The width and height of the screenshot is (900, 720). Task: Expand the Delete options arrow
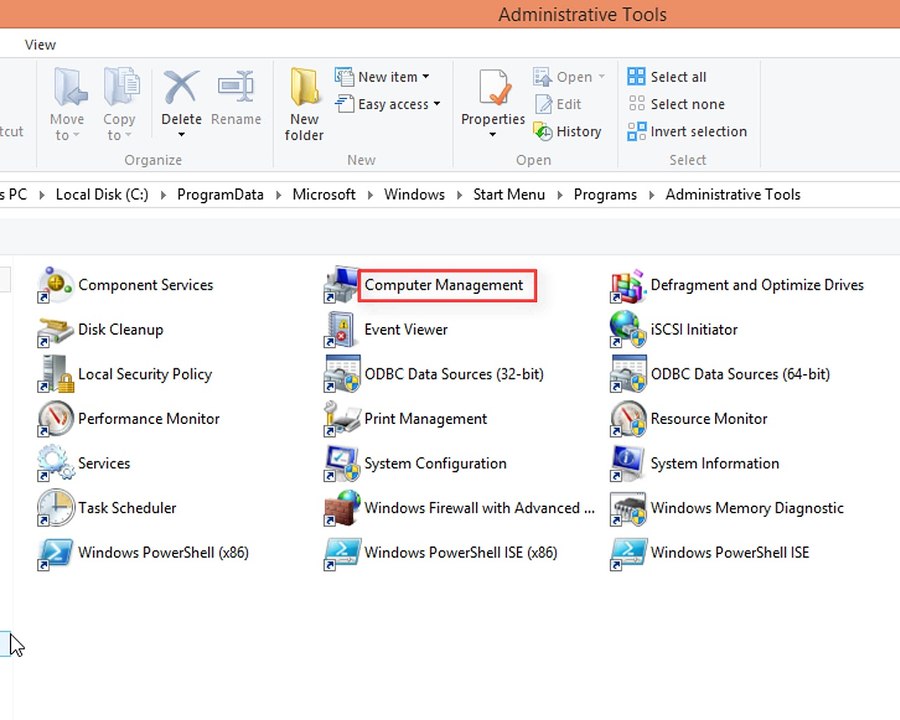coord(181,135)
